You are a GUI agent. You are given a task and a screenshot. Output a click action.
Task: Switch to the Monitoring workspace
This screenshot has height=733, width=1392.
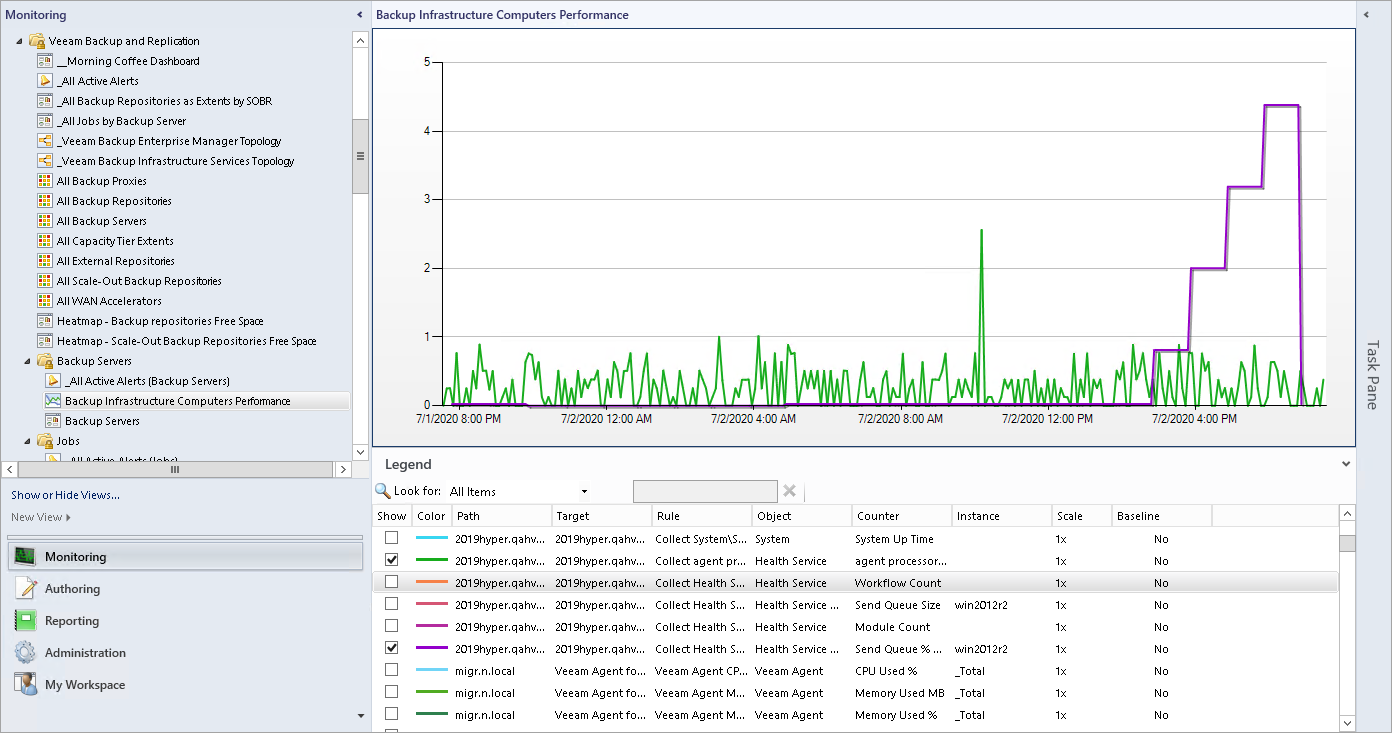point(185,557)
